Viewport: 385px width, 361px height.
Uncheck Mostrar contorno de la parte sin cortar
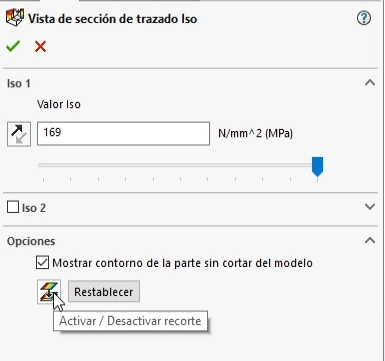[42, 263]
